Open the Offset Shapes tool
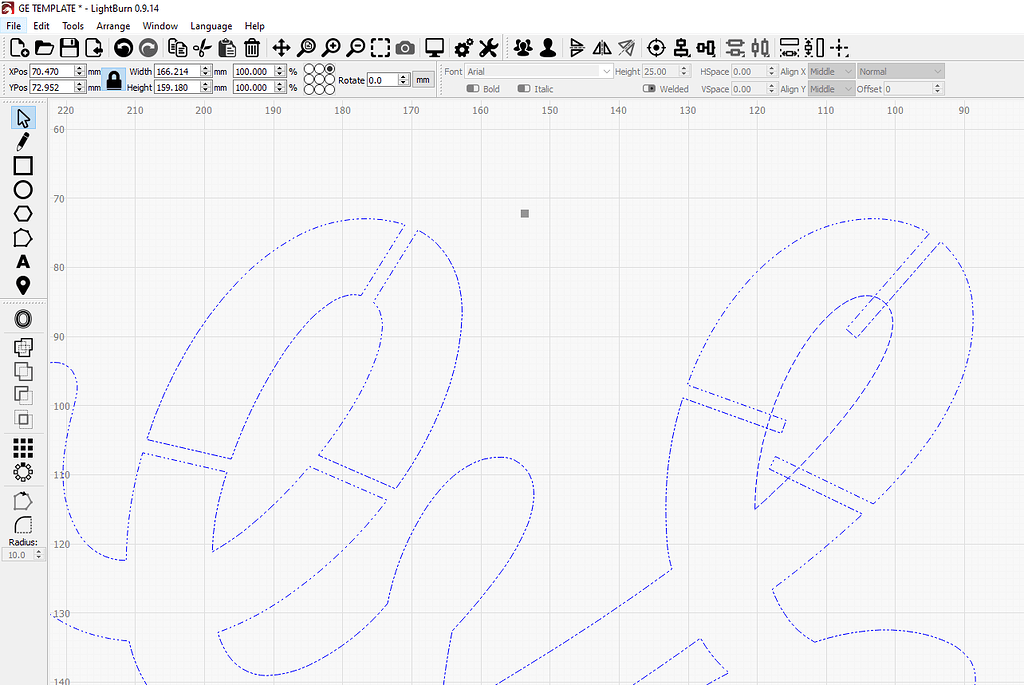Viewport: 1024px width, 685px height. click(22, 318)
